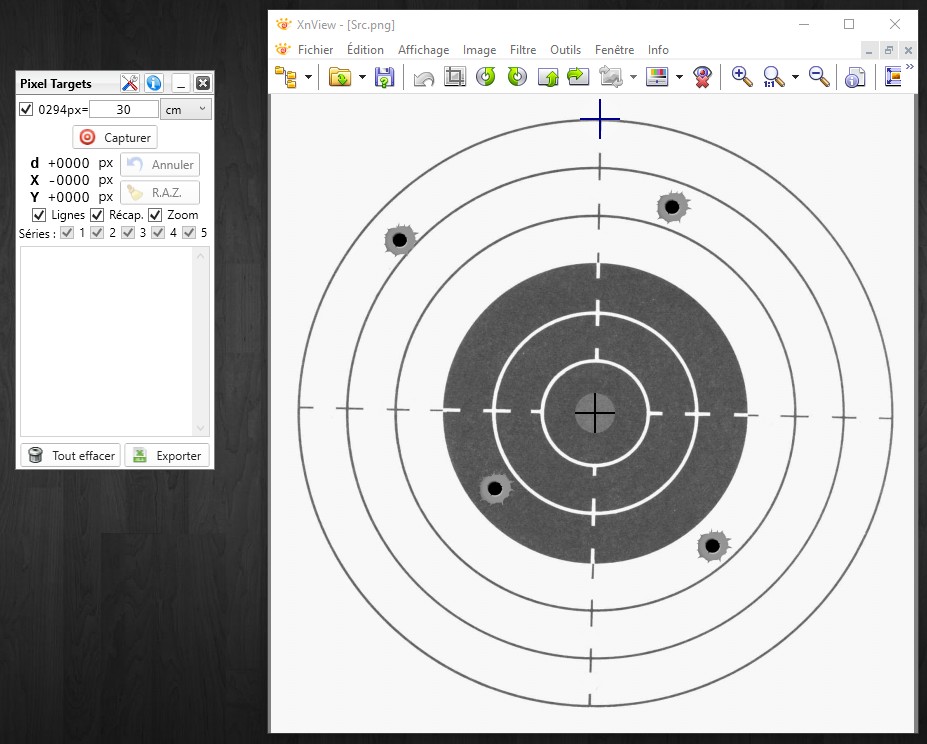Click the save floppy disk icon
This screenshot has height=744, width=927.
384,77
